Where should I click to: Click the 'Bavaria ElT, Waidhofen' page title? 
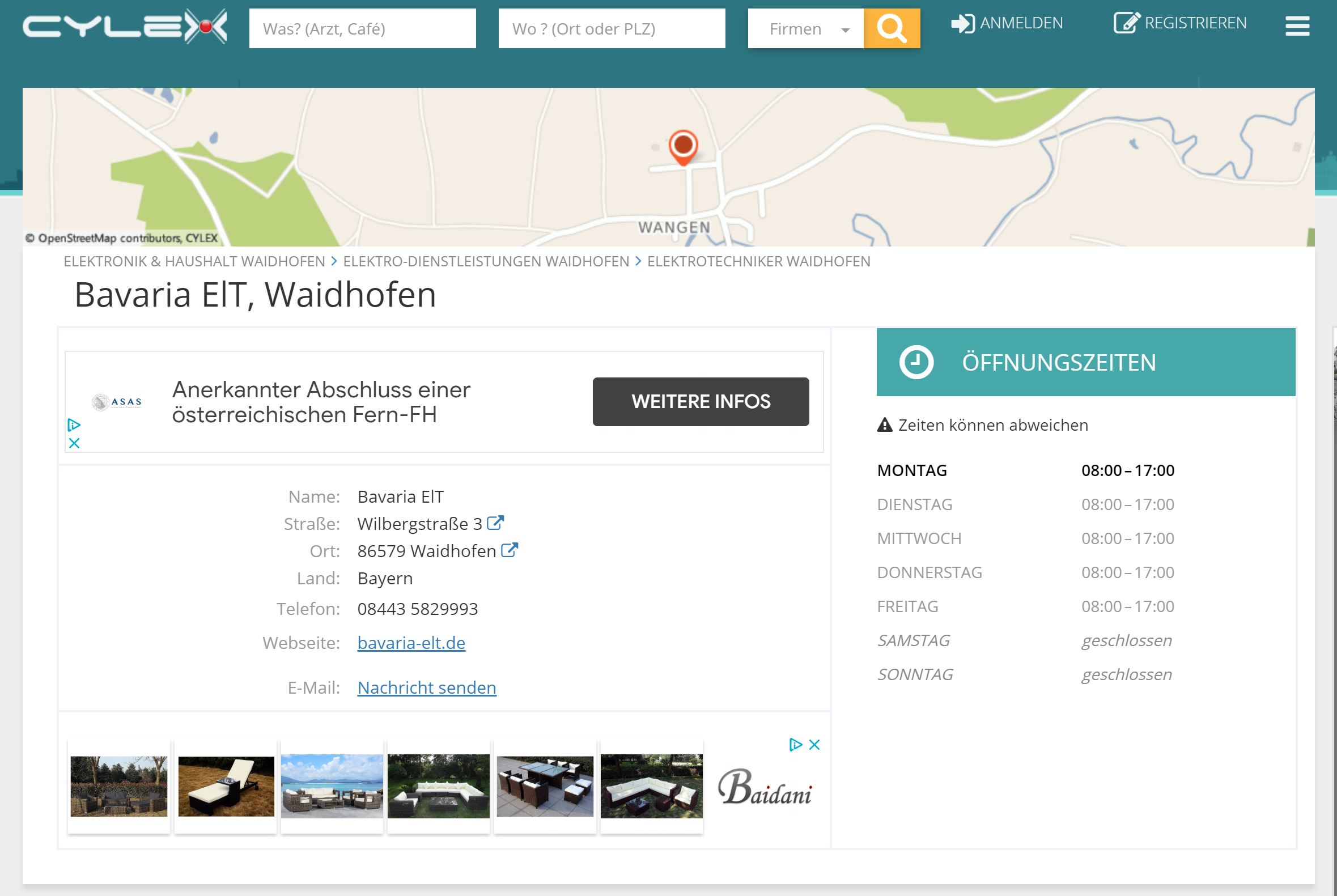[256, 295]
